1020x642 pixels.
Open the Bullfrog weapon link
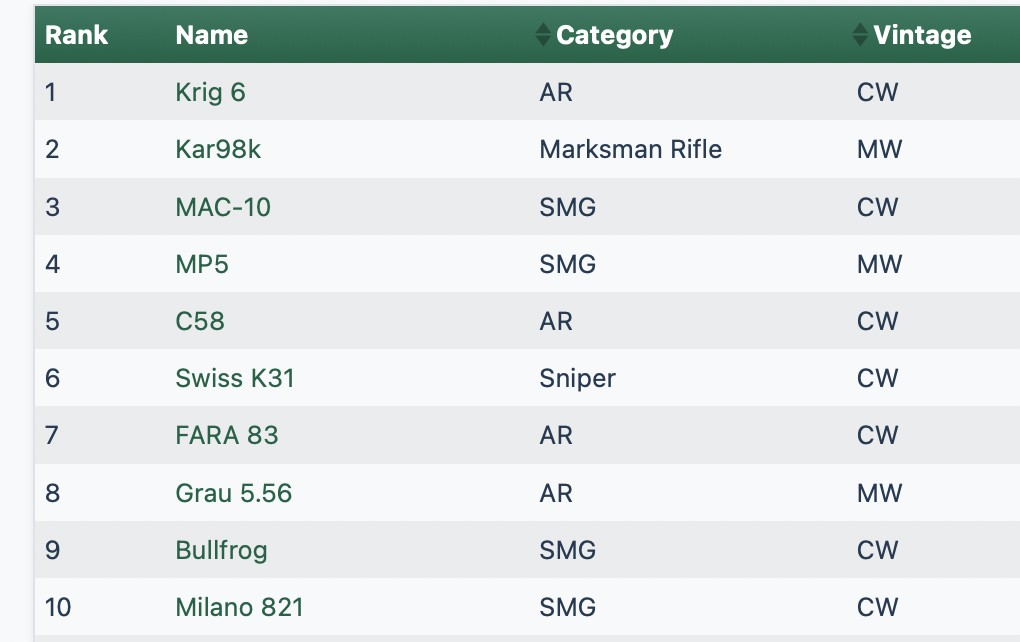coord(221,550)
